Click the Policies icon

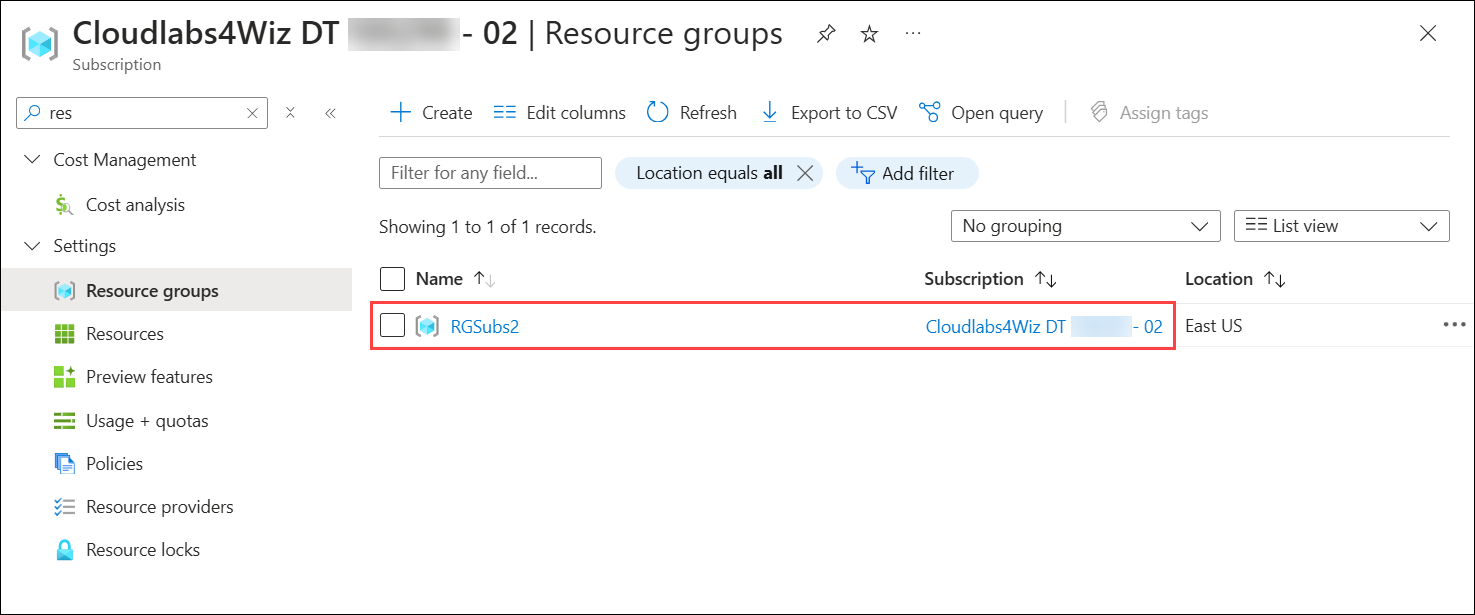[x=65, y=464]
